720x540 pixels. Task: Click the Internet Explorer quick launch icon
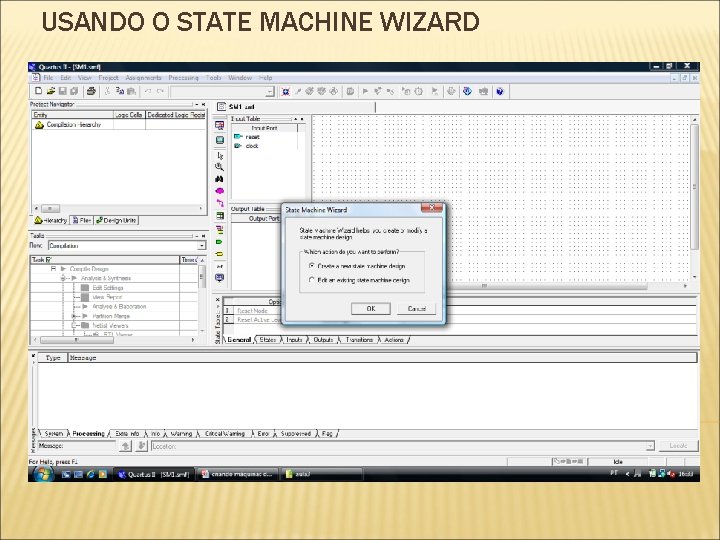pyautogui.click(x=90, y=474)
